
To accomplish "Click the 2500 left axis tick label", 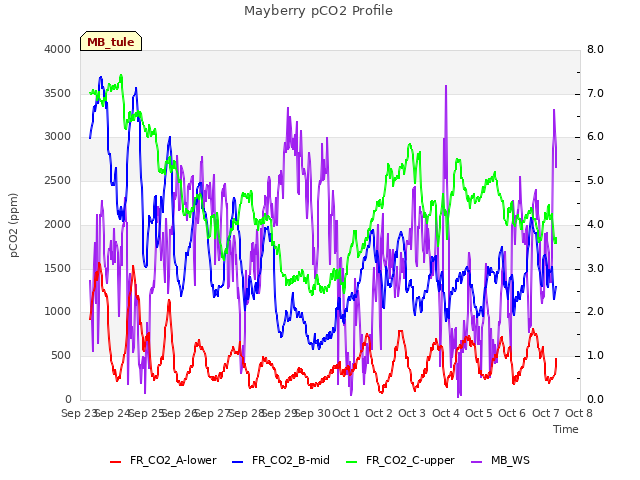I will coord(58,180).
